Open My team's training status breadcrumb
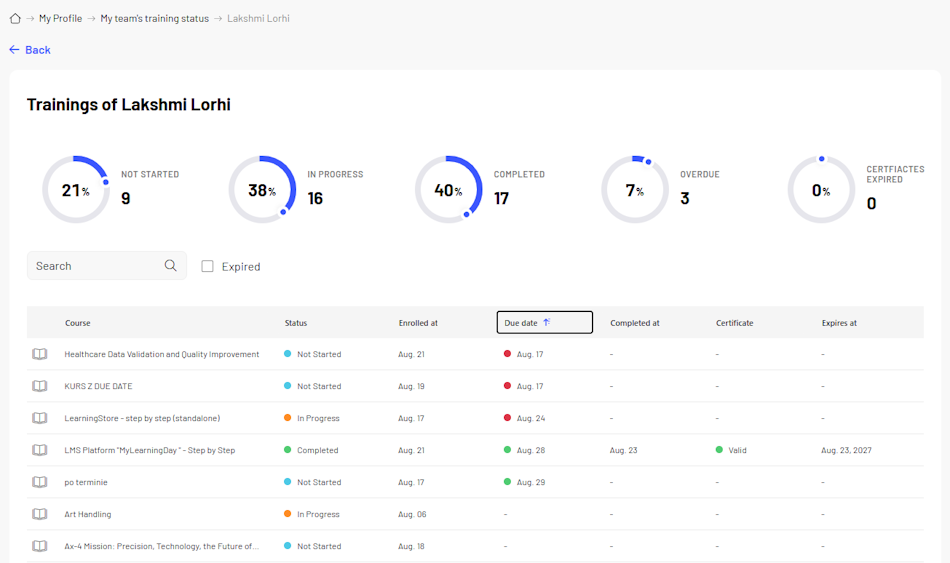The width and height of the screenshot is (950, 563). coord(154,18)
